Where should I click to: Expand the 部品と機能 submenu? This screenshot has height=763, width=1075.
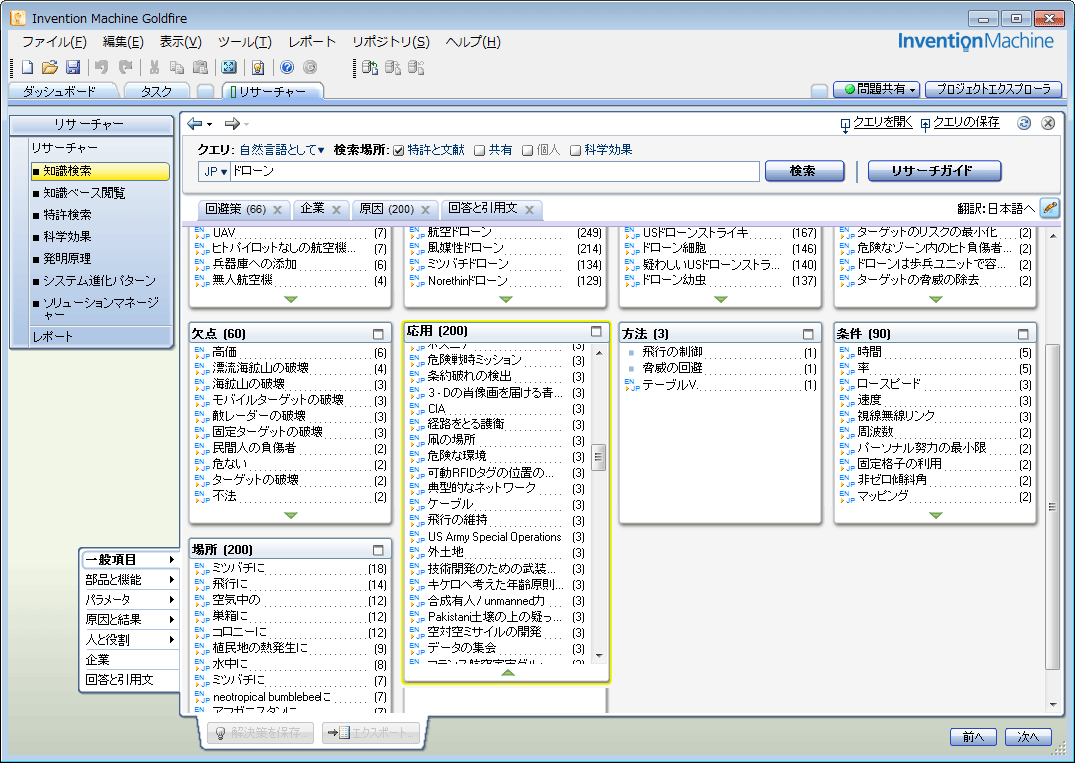coord(130,579)
